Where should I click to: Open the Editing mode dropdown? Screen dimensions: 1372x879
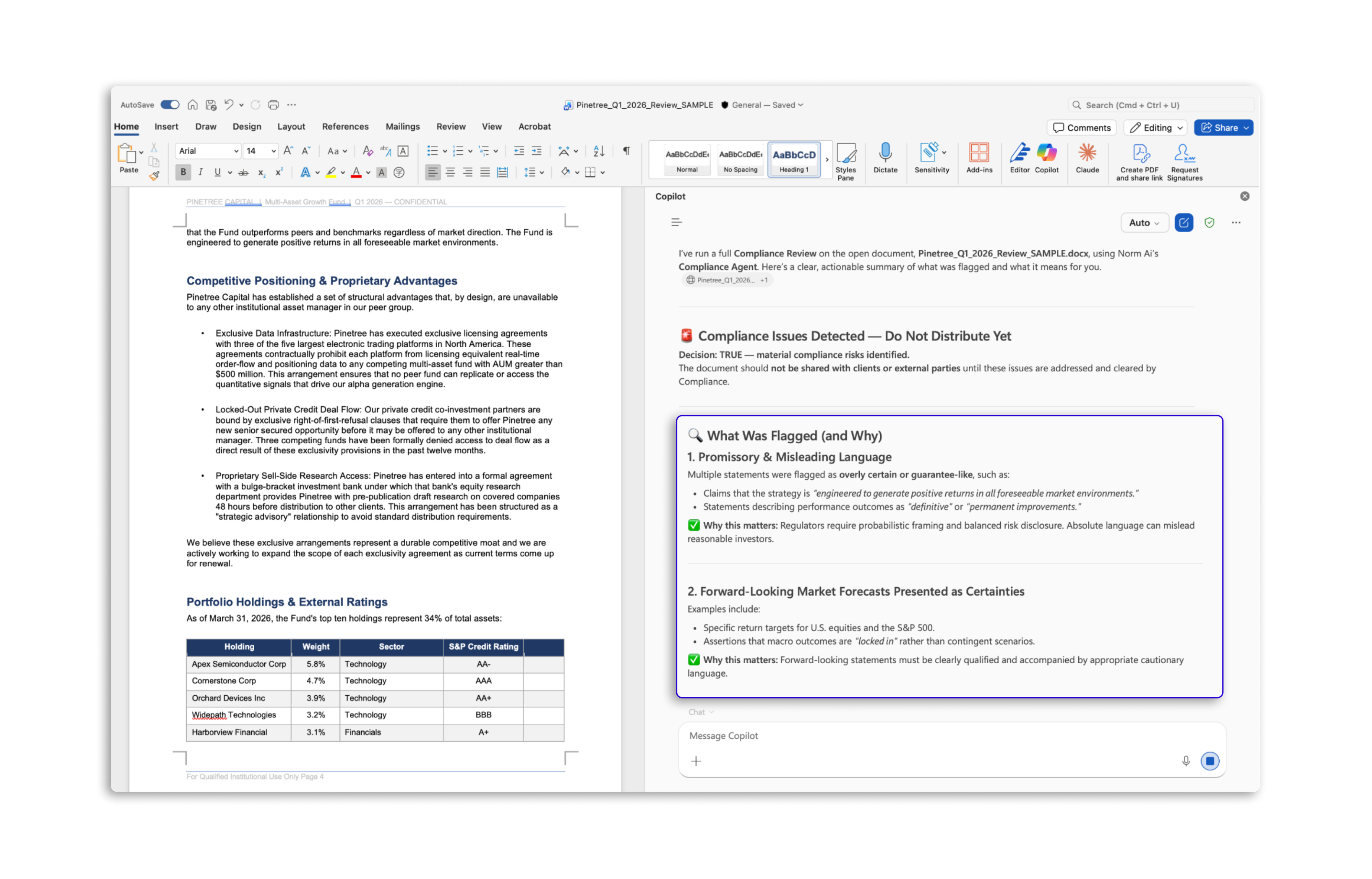[1155, 128]
